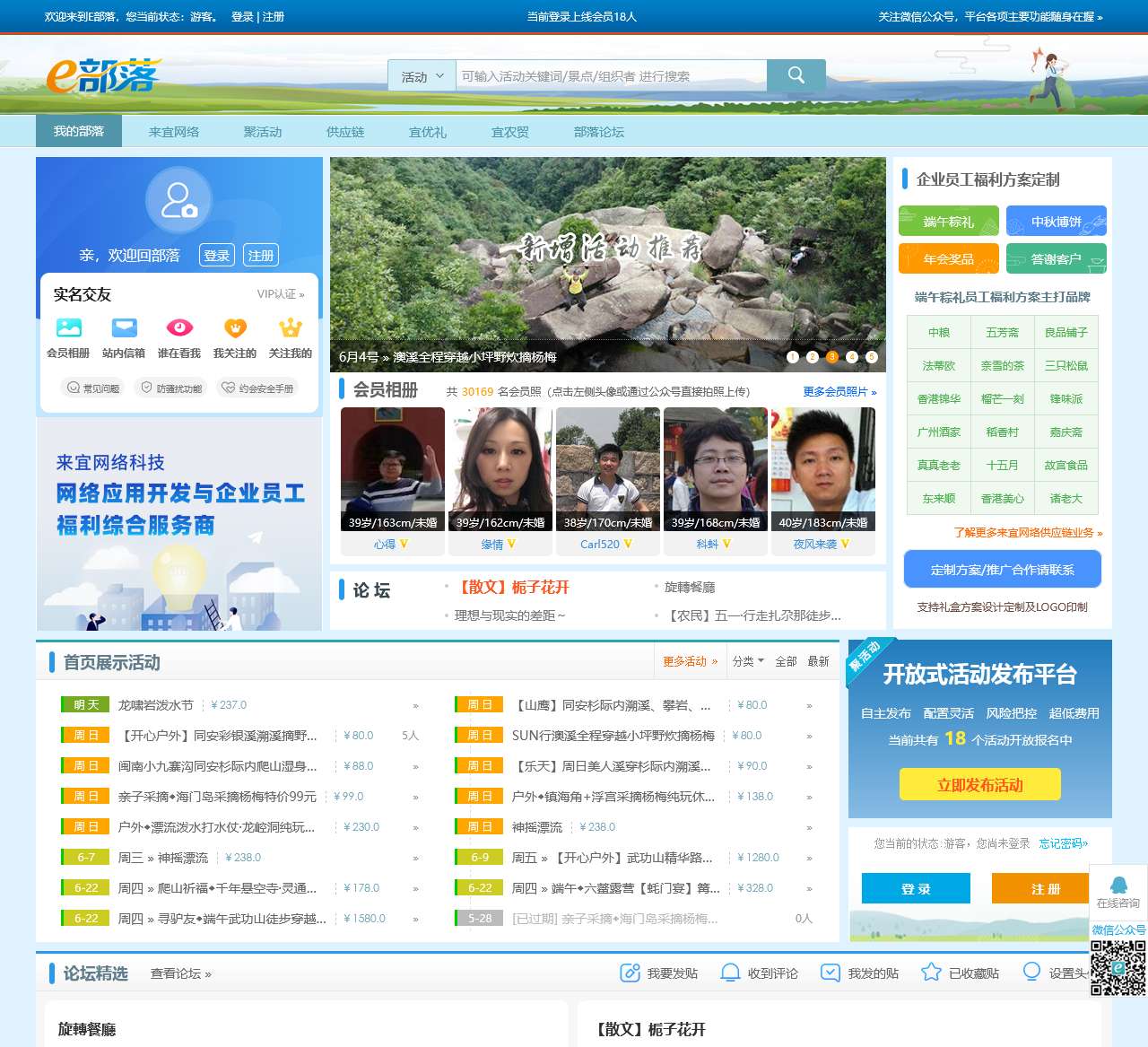Select carousel slide indicator 2
The image size is (1148, 1047).
coord(813,357)
